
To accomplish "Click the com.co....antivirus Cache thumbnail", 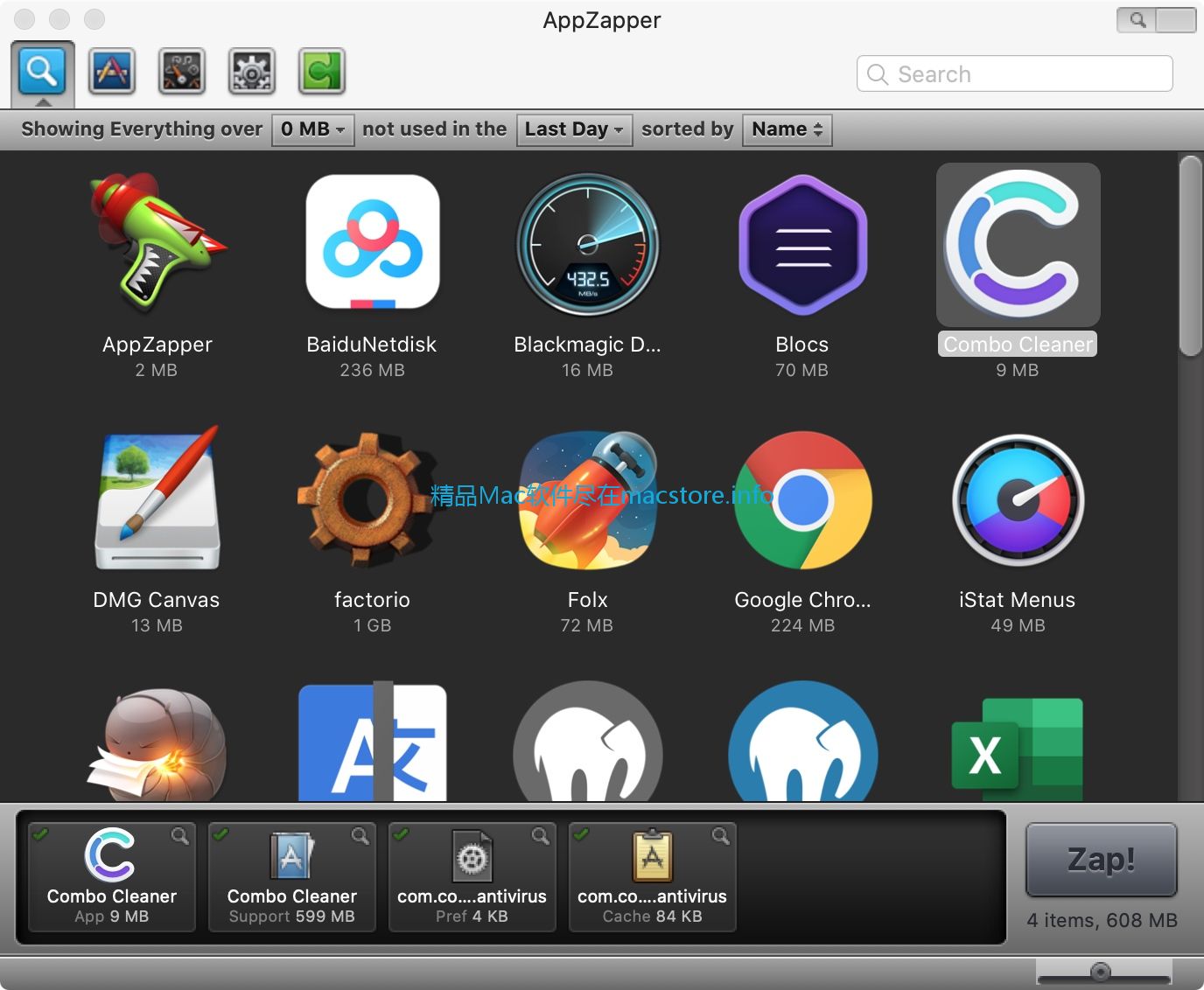I will pyautogui.click(x=653, y=854).
